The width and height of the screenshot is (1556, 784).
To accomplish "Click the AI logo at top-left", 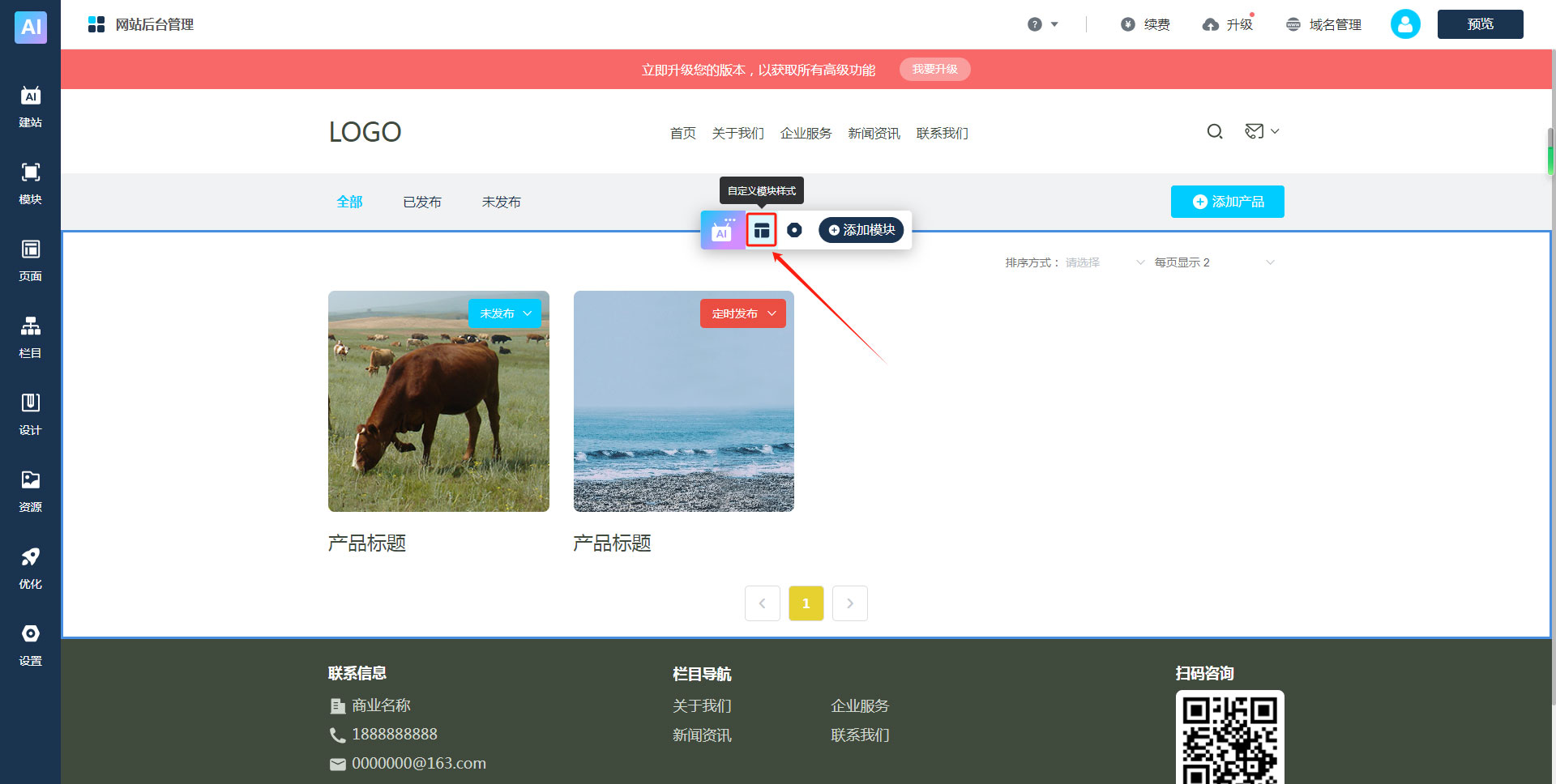I will pos(31,27).
